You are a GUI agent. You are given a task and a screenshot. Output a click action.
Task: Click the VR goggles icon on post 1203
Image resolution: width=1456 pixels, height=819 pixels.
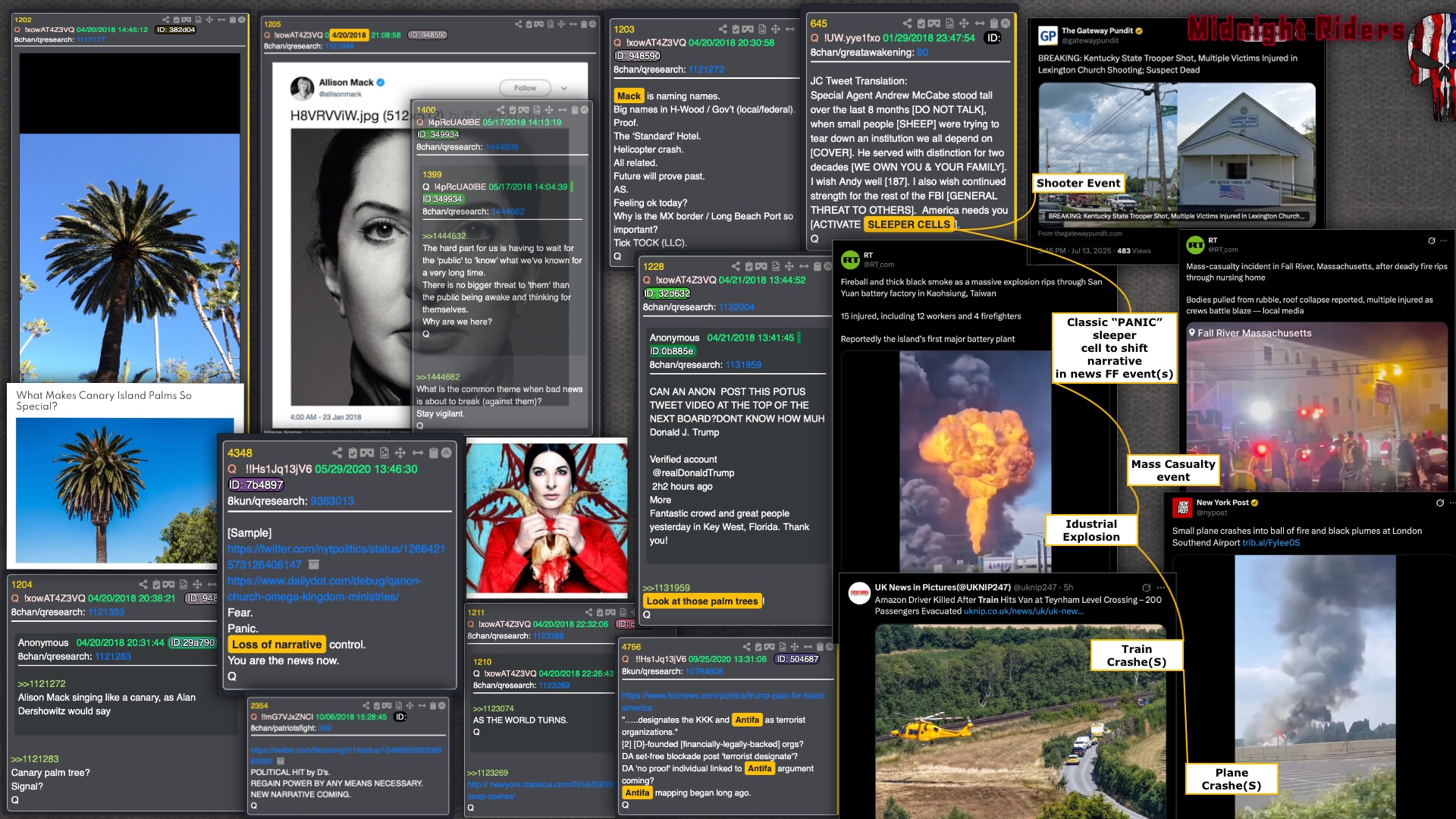(x=749, y=29)
